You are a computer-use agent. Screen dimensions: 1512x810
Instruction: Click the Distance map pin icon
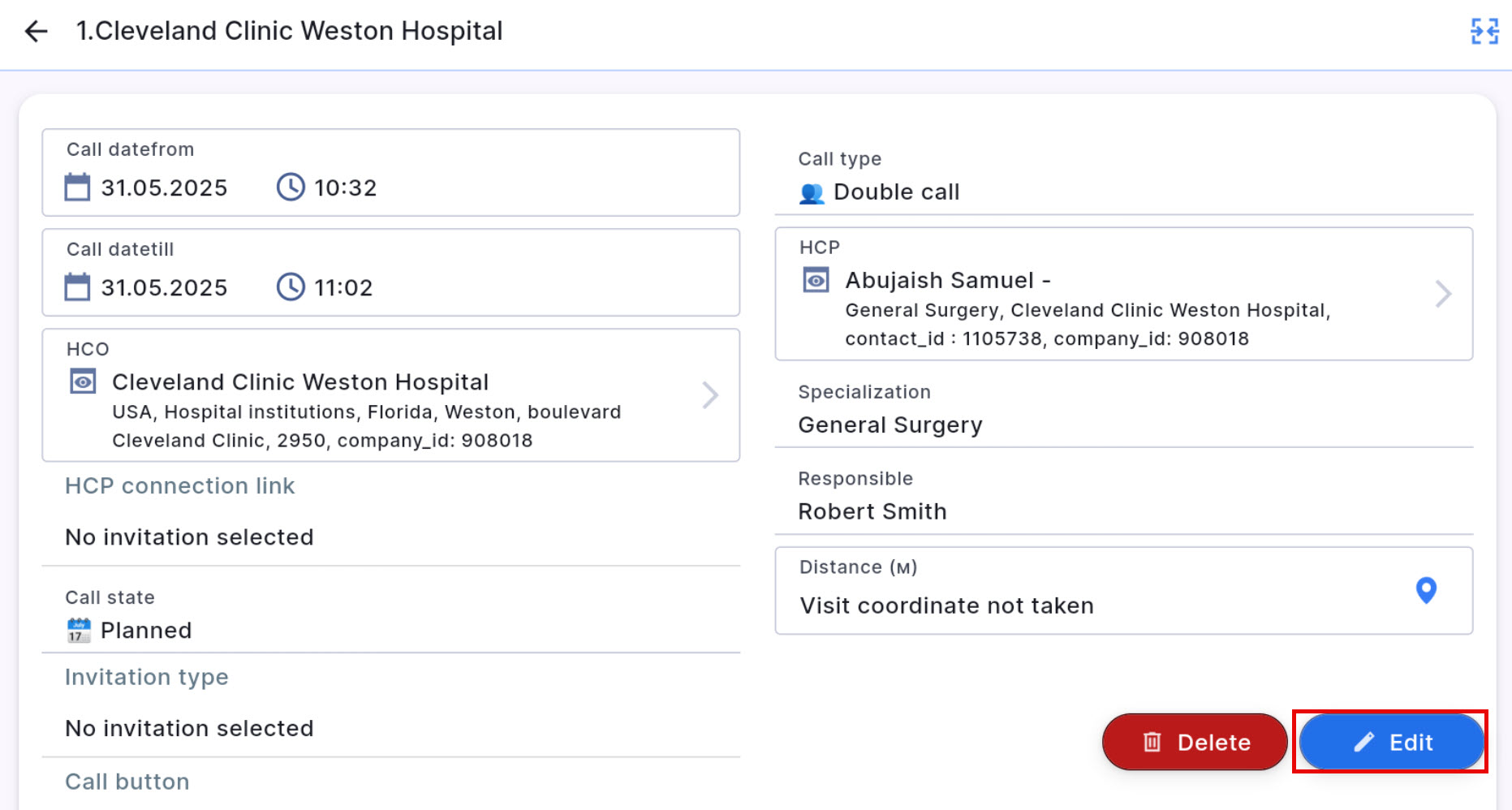pos(1426,590)
